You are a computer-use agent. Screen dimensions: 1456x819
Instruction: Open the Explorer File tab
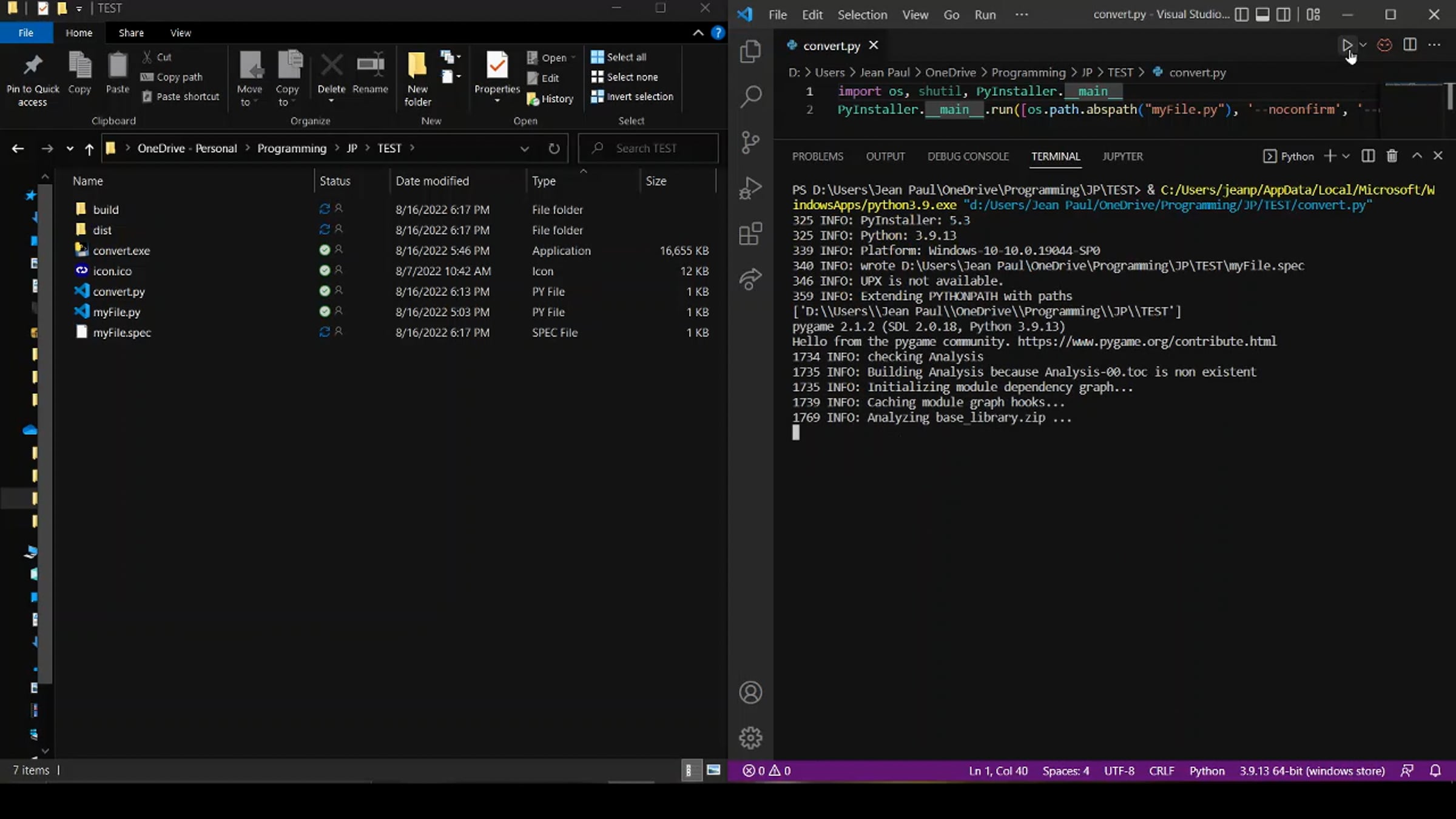(26, 33)
